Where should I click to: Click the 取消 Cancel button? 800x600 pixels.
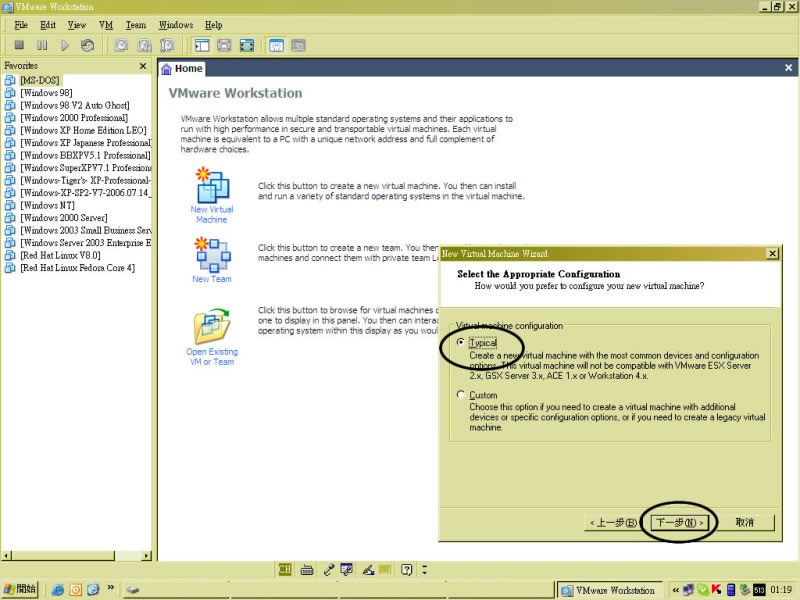coord(744,522)
